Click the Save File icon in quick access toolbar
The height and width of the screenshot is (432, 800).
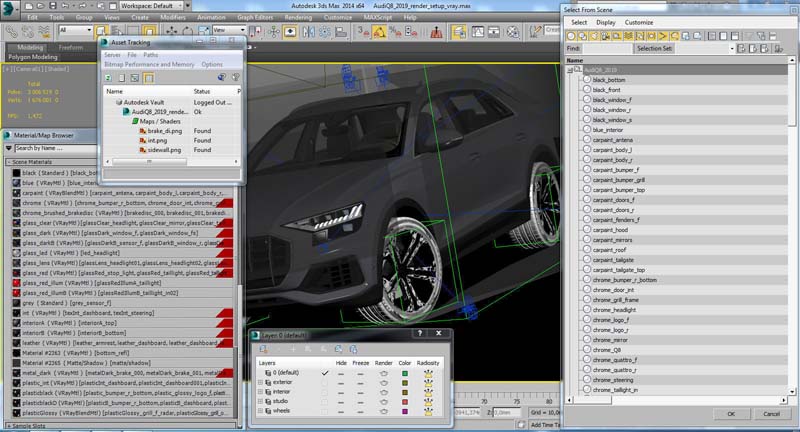pos(51,6)
